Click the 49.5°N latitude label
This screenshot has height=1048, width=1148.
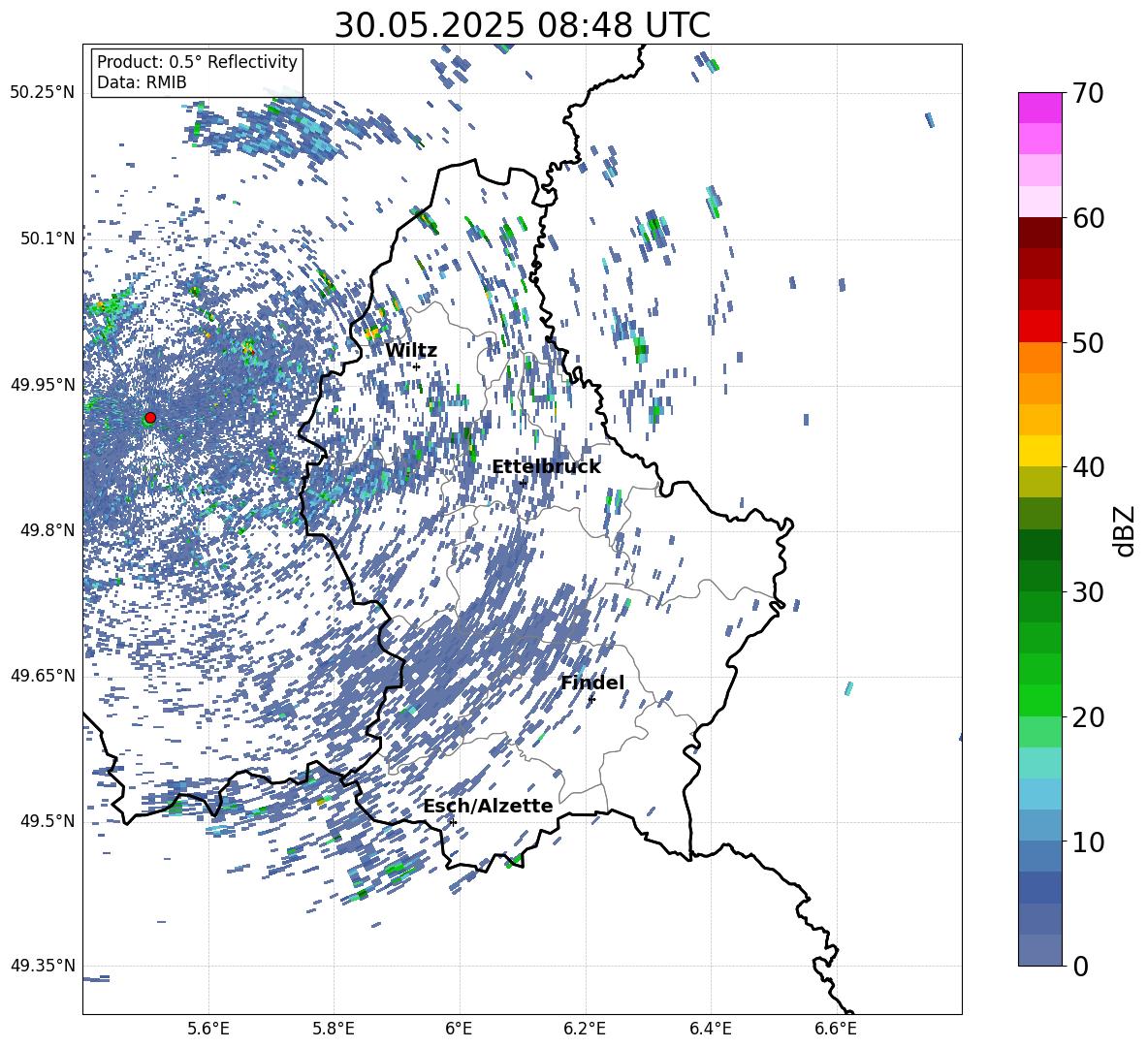pos(47,821)
